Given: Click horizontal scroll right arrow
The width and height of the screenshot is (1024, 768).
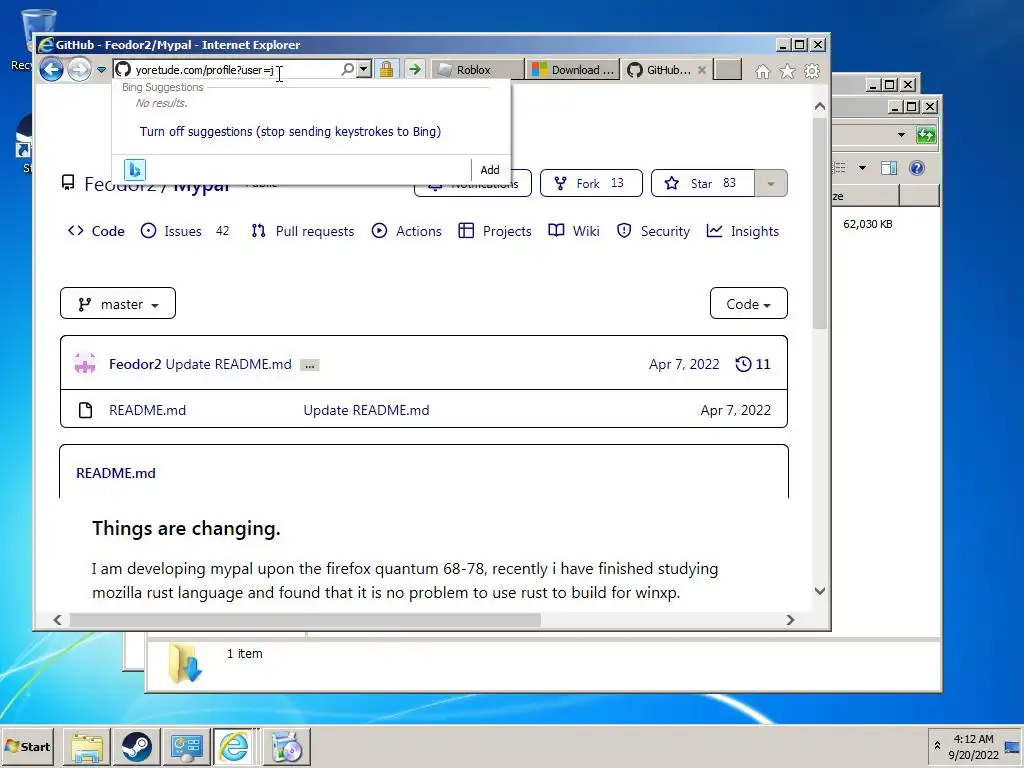Looking at the screenshot, I should [x=790, y=620].
